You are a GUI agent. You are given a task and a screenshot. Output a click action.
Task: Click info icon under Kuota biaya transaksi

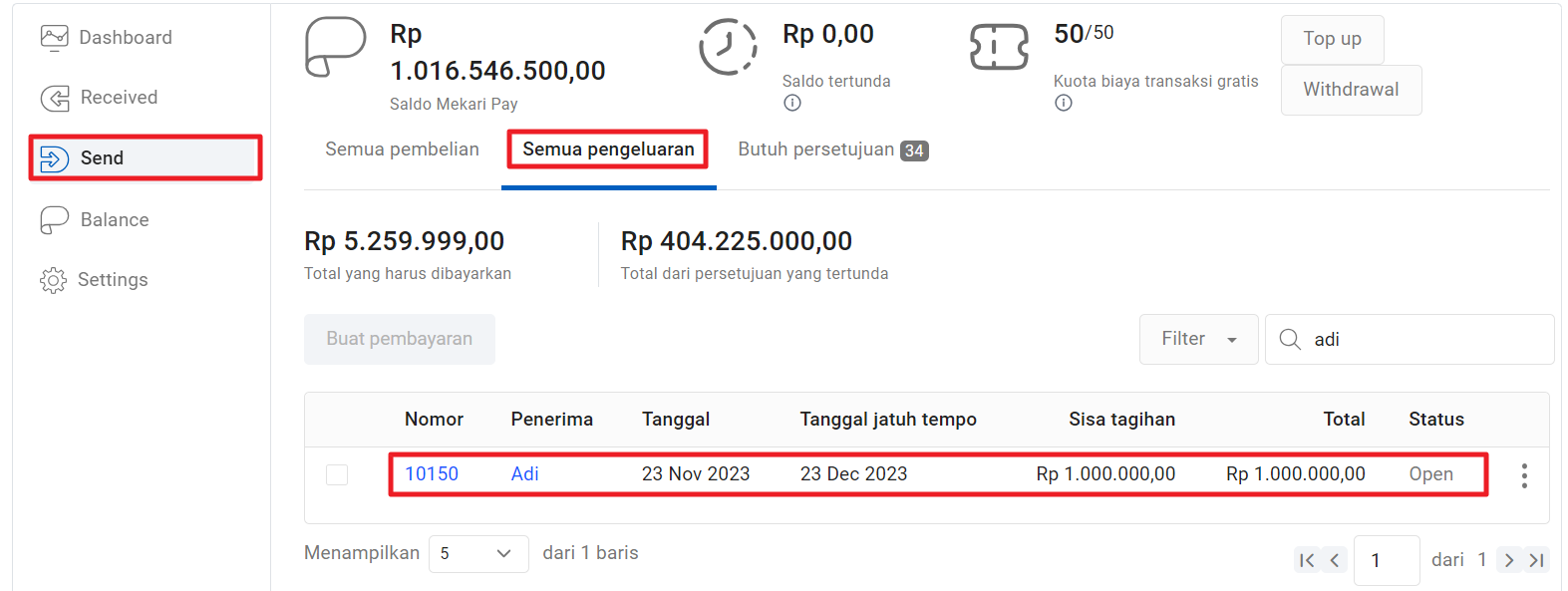click(1064, 103)
